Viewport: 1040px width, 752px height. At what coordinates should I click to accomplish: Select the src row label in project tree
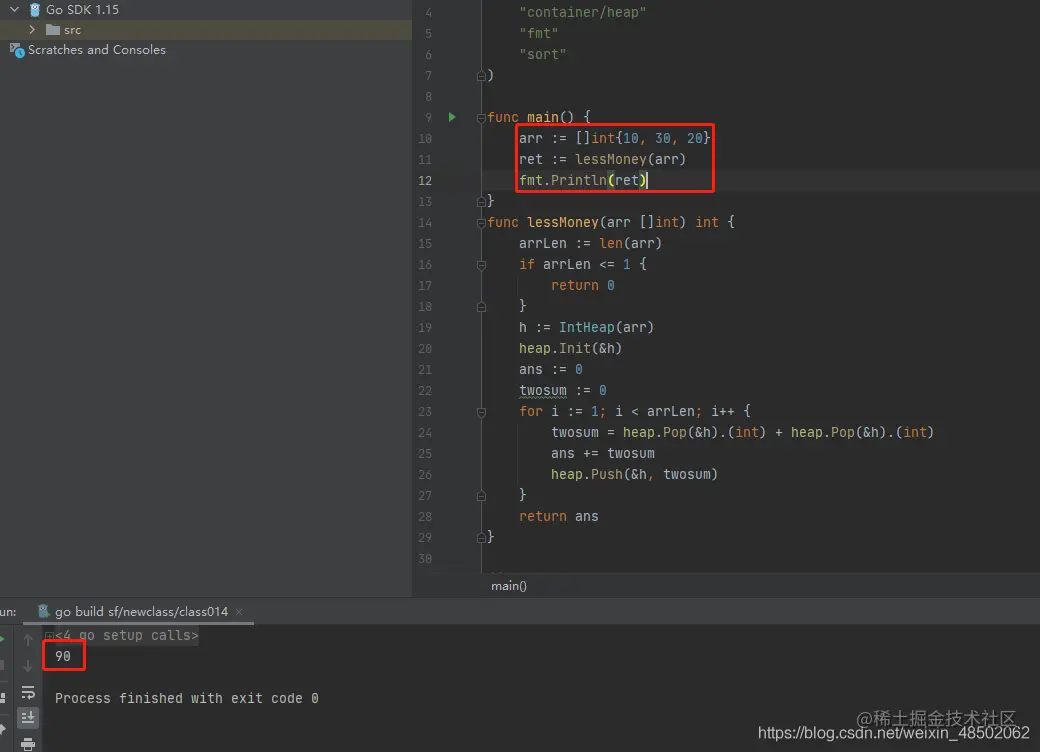[x=72, y=30]
